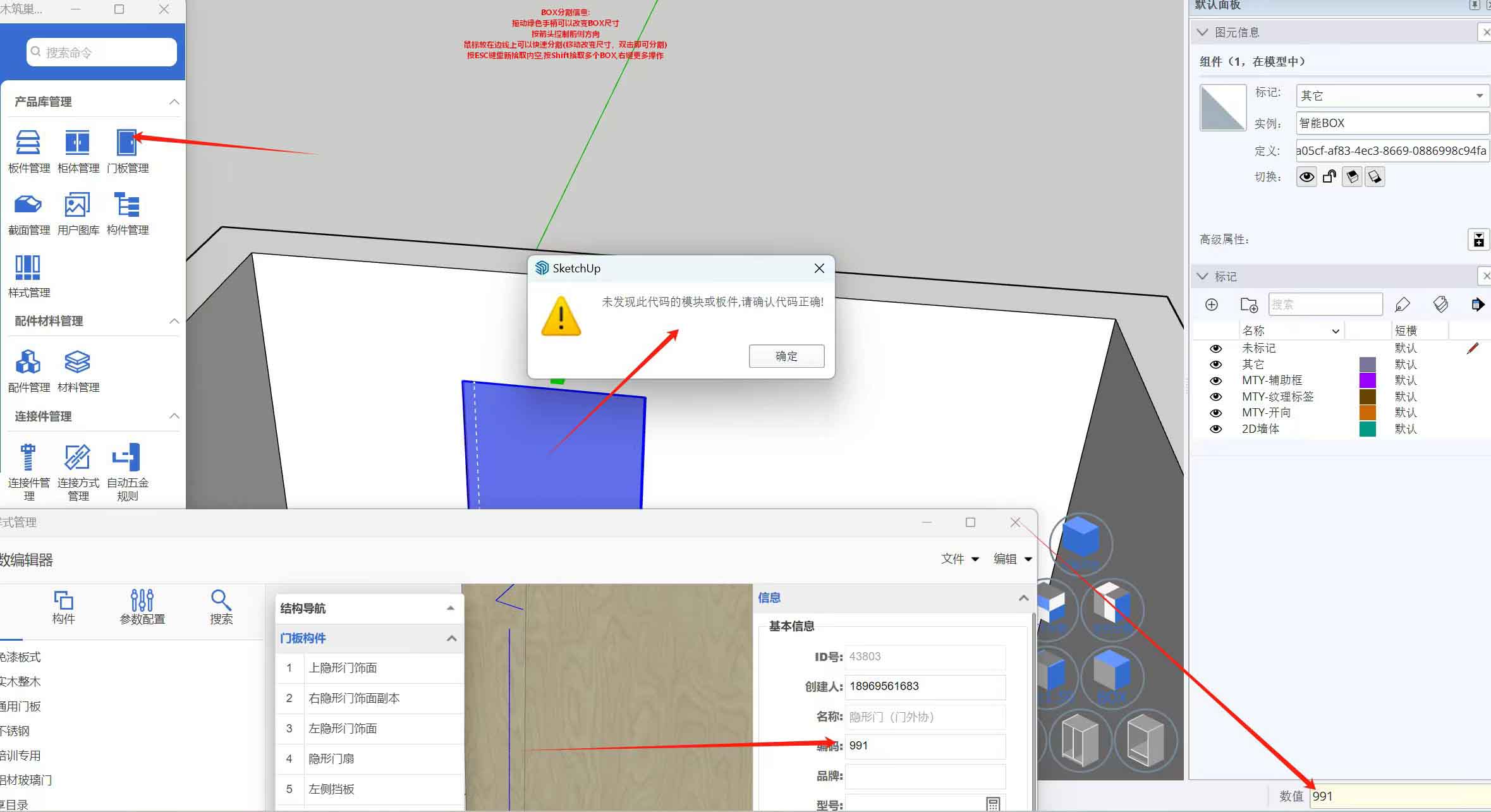Click 自动五金规则 hardware rule icon

pyautogui.click(x=126, y=458)
